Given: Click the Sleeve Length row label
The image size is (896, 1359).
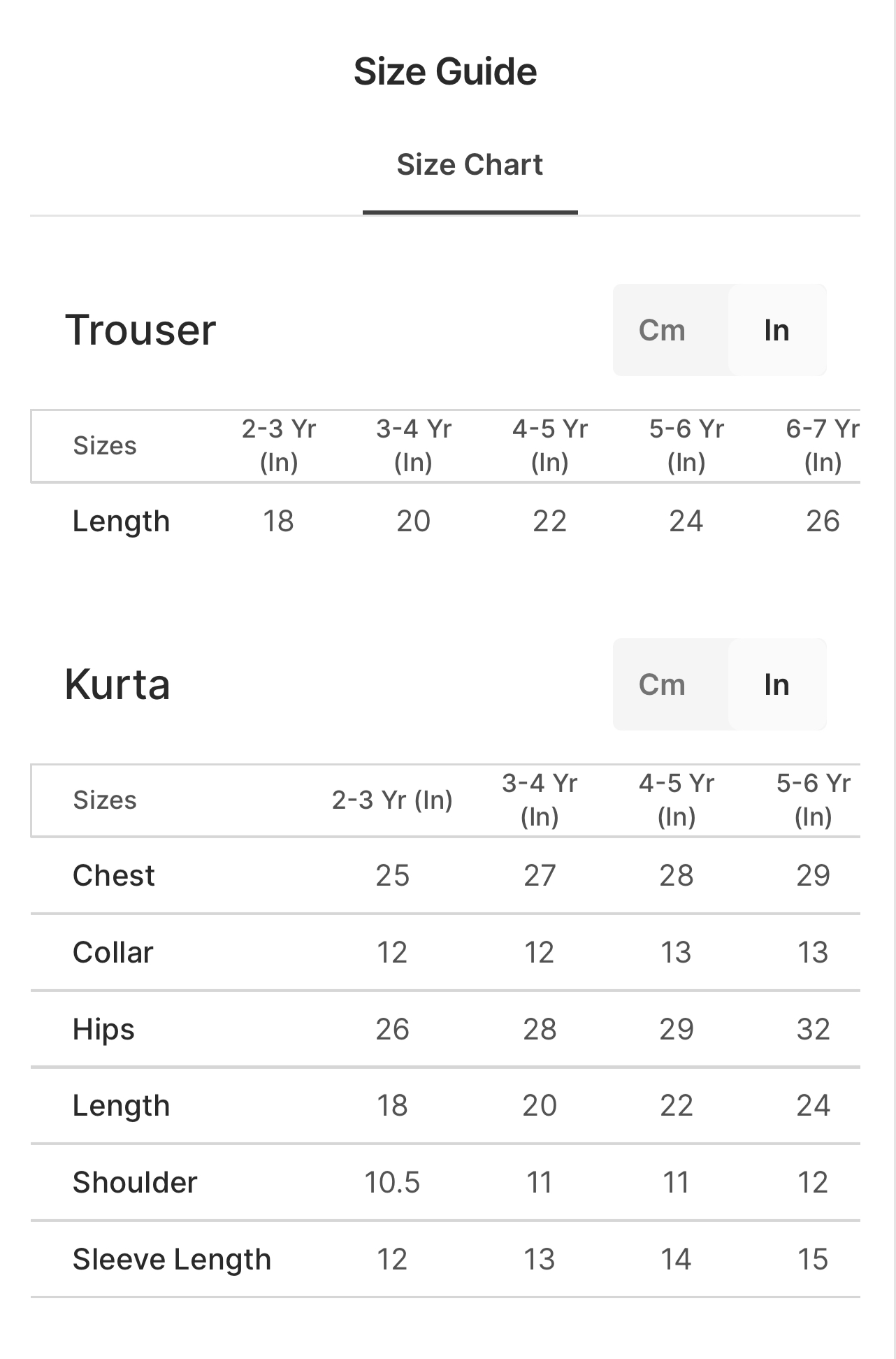Looking at the screenshot, I should click(x=172, y=1260).
